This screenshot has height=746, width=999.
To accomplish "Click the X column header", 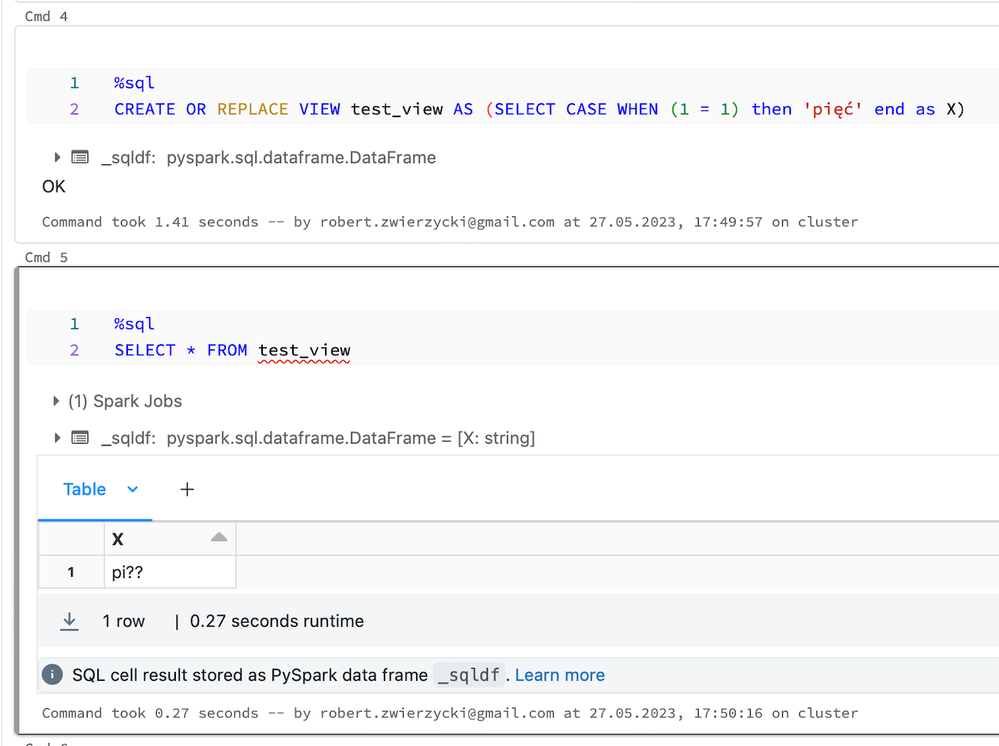I will tap(119, 539).
